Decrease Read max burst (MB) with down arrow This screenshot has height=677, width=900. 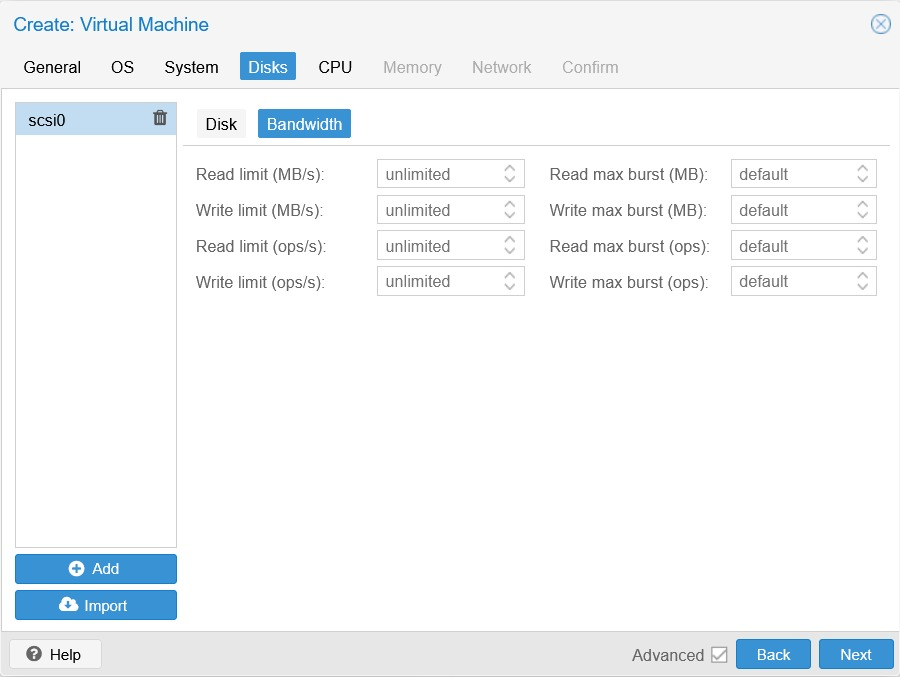click(863, 179)
